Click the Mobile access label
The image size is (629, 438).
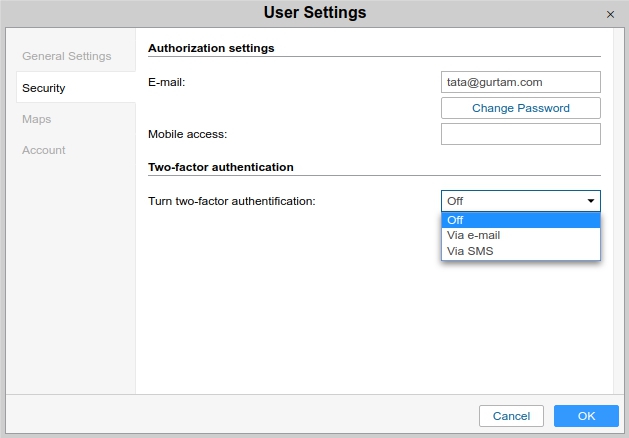pyautogui.click(x=188, y=134)
